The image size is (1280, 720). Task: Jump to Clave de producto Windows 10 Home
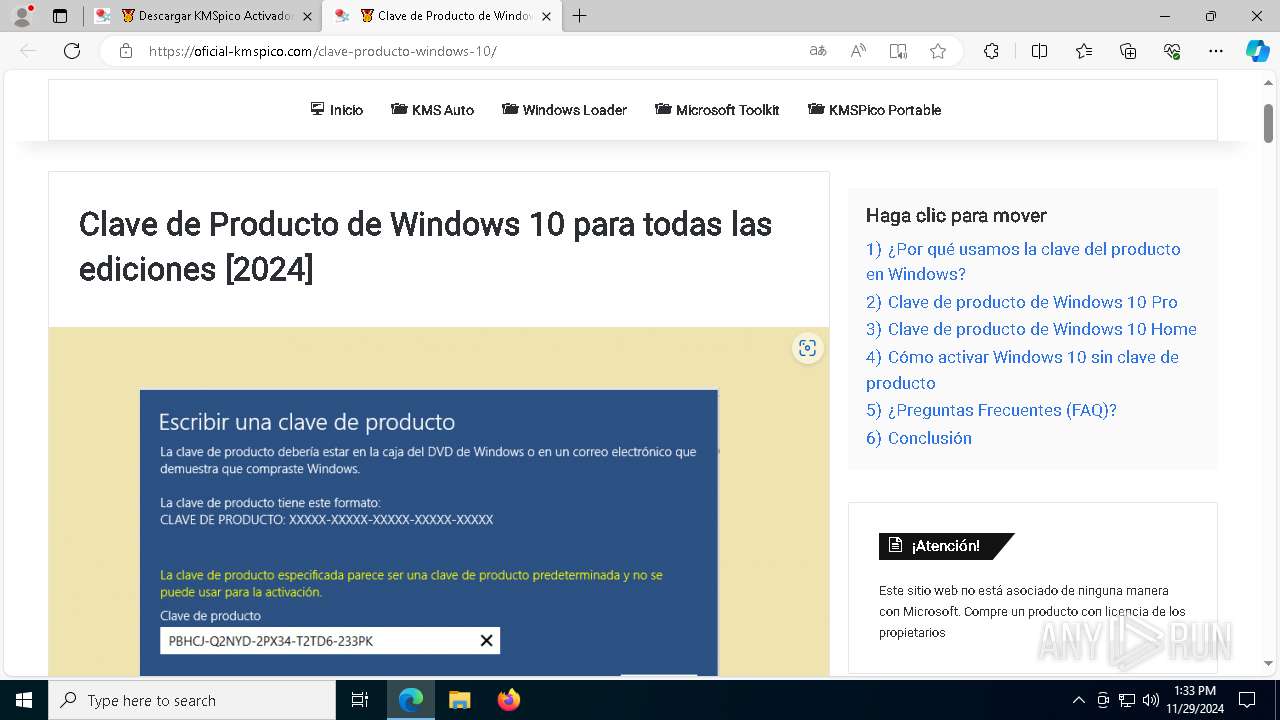(x=1031, y=329)
